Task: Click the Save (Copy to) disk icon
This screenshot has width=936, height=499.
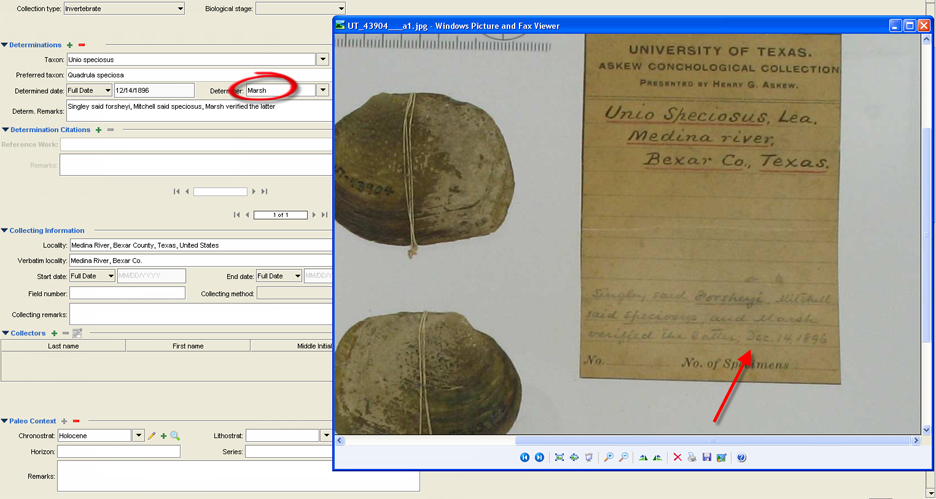Action: coord(707,457)
